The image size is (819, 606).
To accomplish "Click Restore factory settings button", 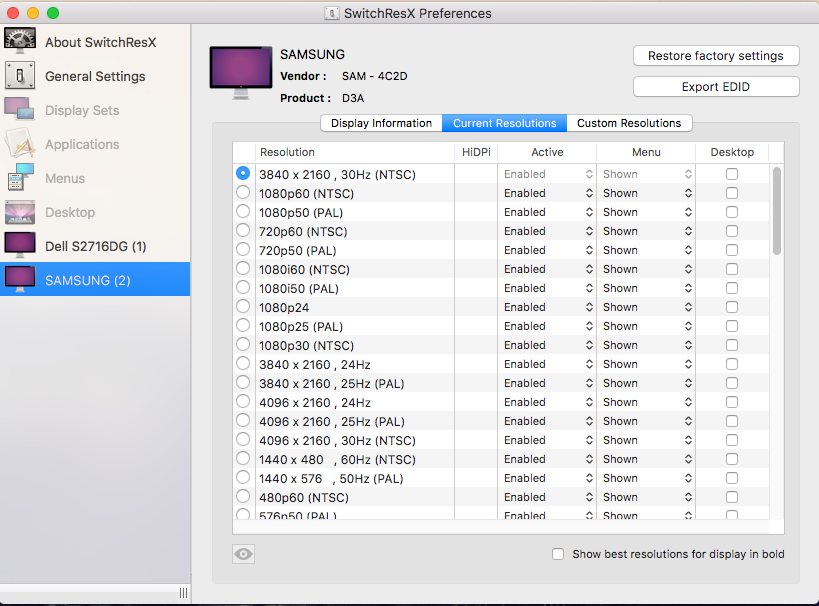I will click(x=716, y=56).
